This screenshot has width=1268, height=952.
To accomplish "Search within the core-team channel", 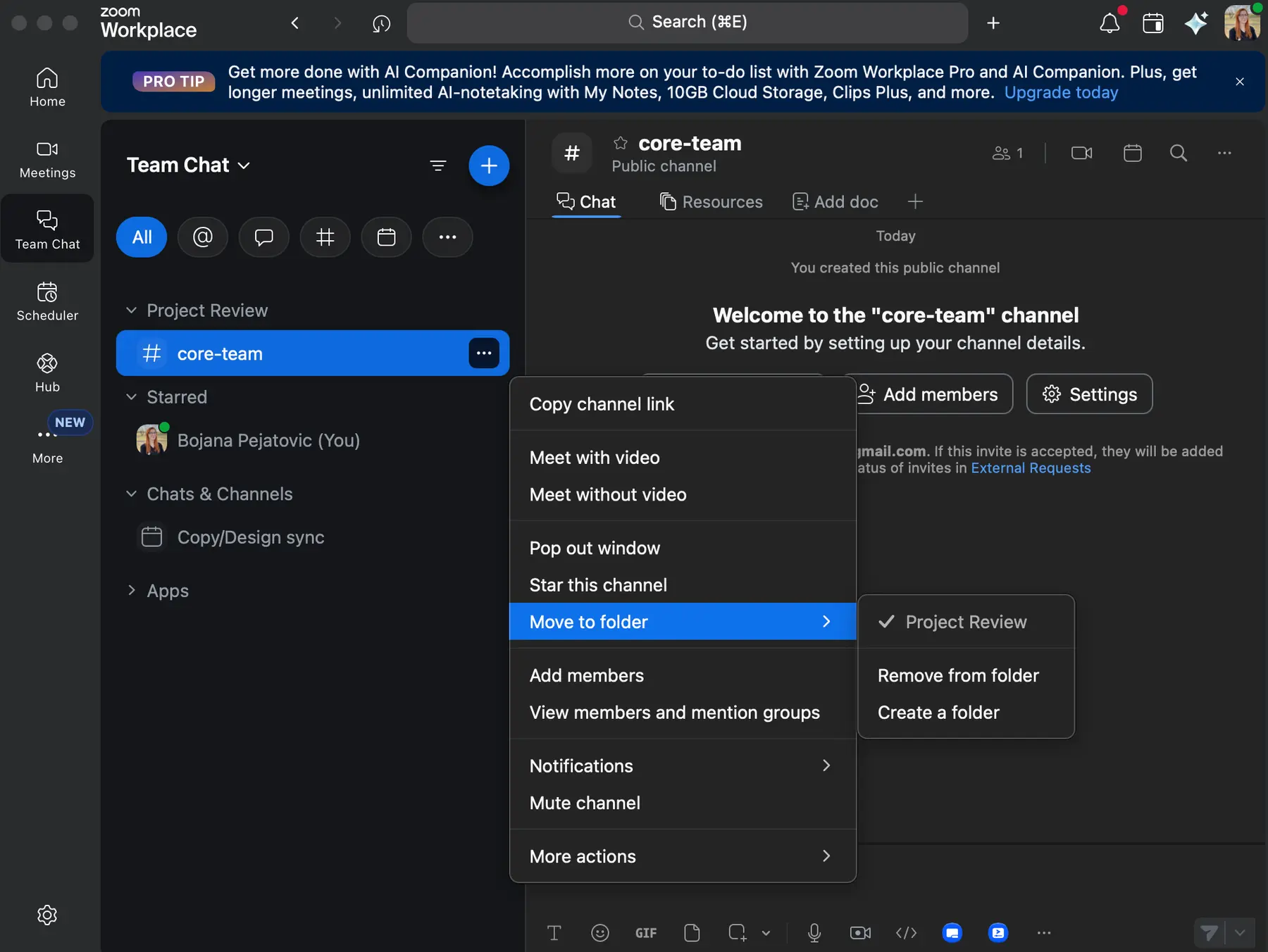I will 1179,153.
